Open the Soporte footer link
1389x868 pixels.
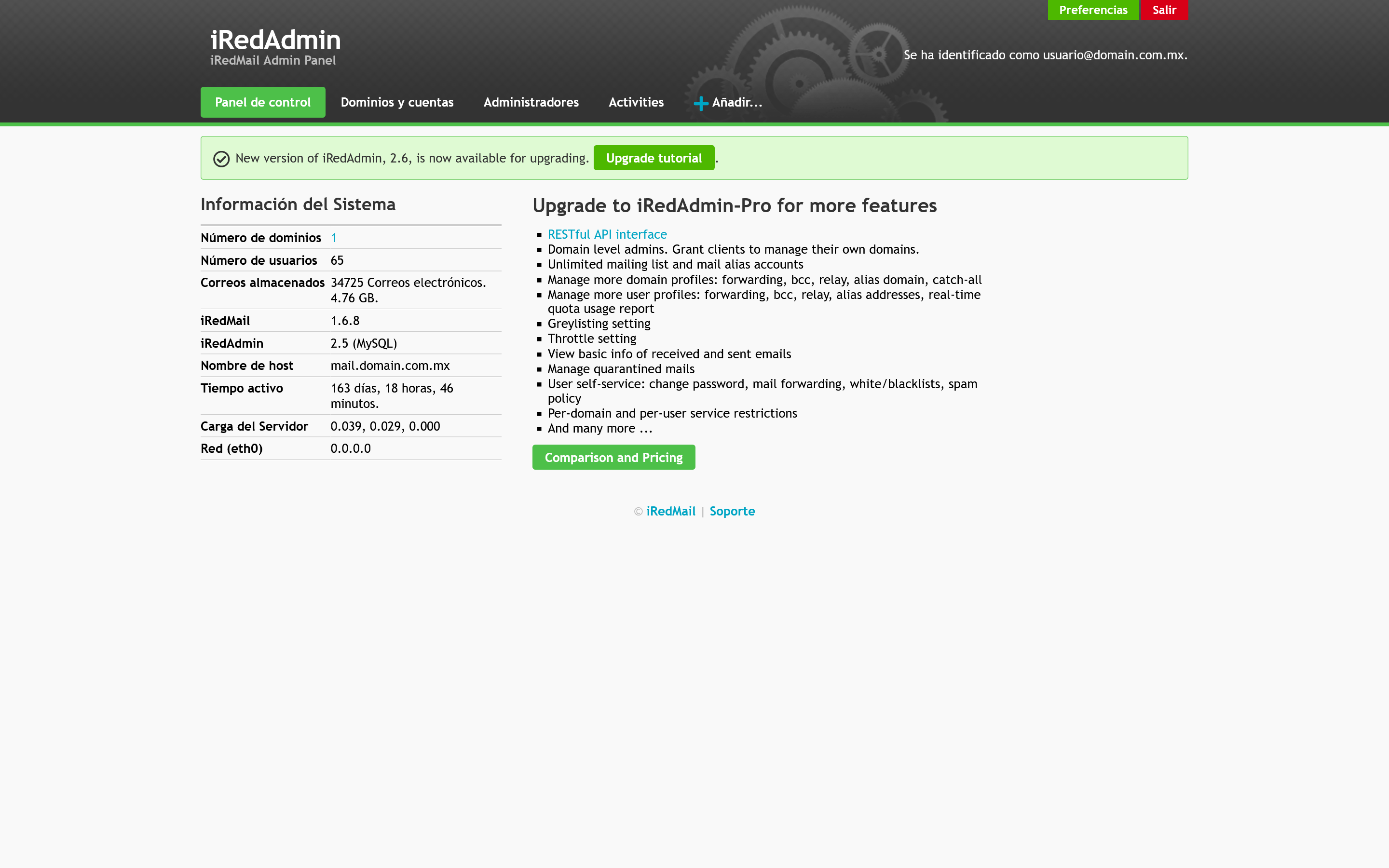click(x=732, y=511)
